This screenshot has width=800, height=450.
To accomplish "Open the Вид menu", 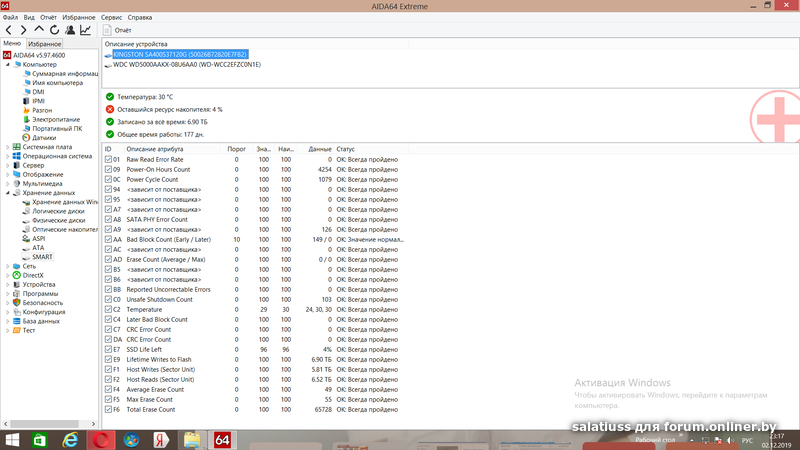I will click(x=29, y=17).
